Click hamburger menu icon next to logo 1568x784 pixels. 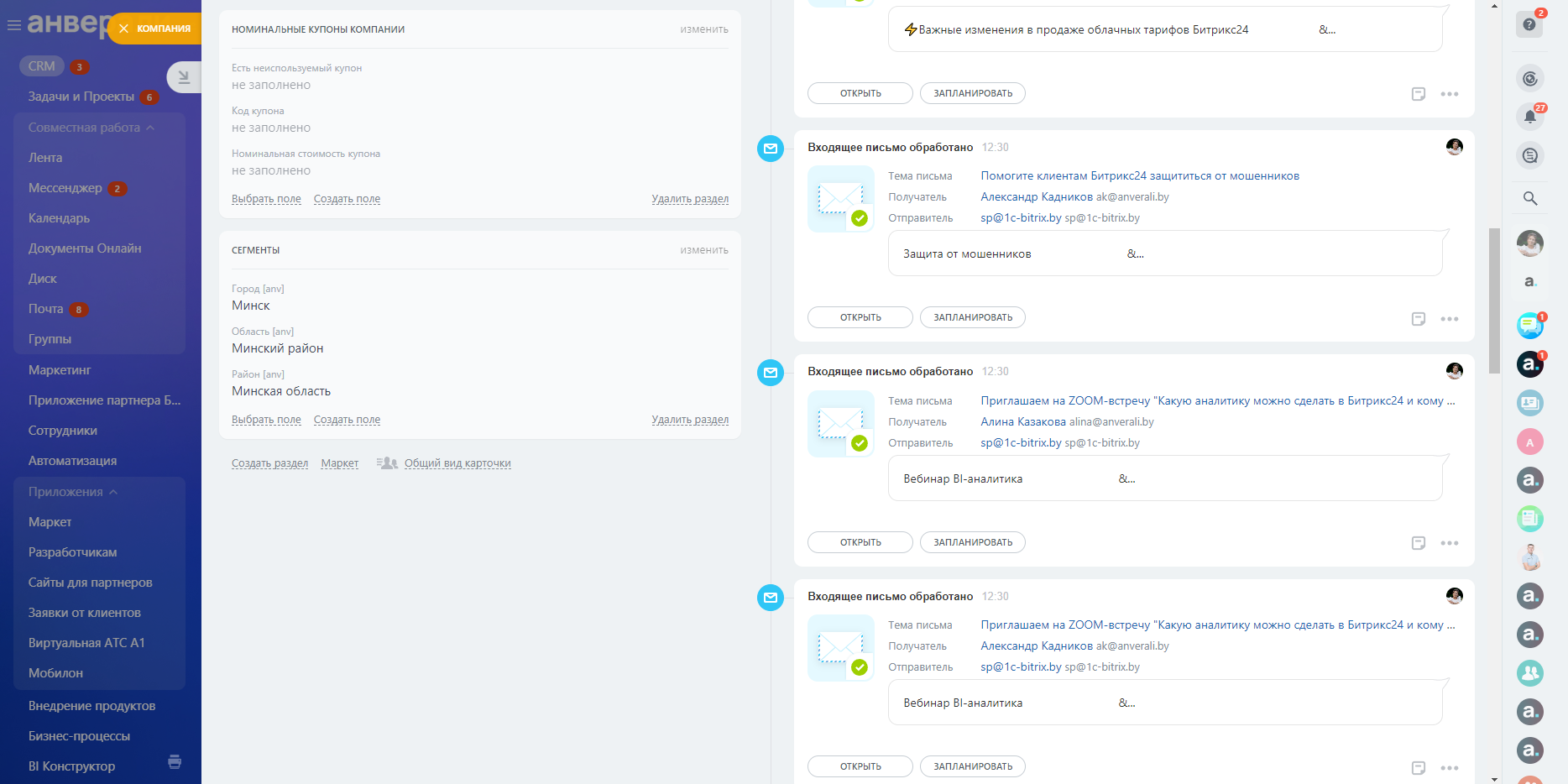pyautogui.click(x=13, y=25)
